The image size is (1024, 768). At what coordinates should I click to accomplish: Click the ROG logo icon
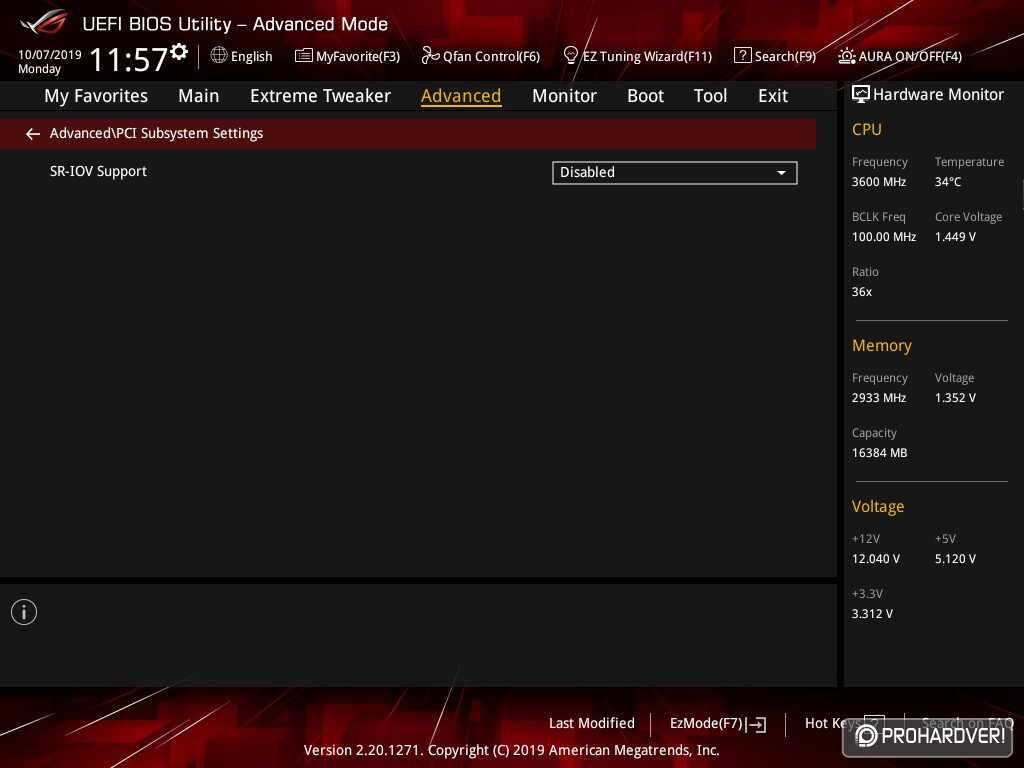pyautogui.click(x=43, y=22)
